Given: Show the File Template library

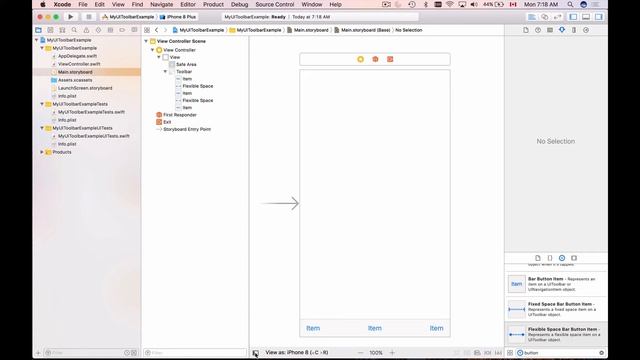Looking at the screenshot, I should pyautogui.click(x=538, y=258).
